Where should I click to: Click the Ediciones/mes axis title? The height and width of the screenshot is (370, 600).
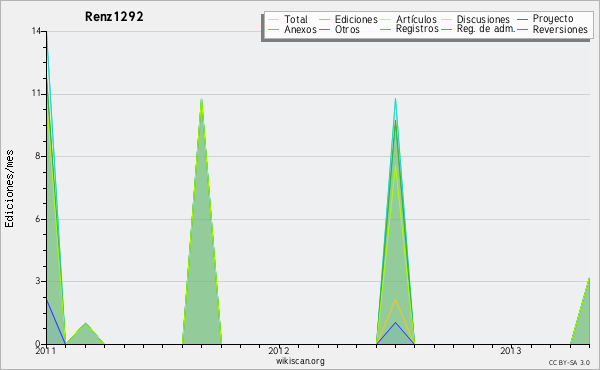tap(9, 189)
